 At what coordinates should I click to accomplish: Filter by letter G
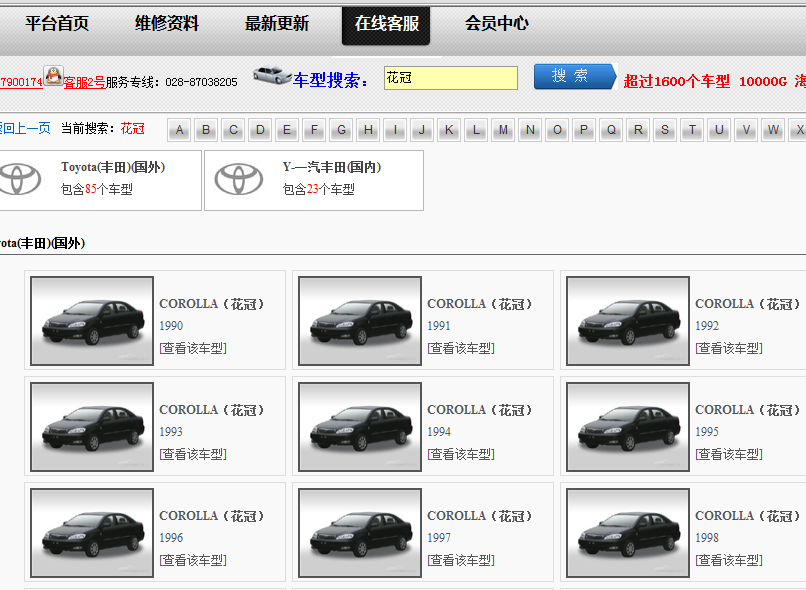pyautogui.click(x=341, y=130)
